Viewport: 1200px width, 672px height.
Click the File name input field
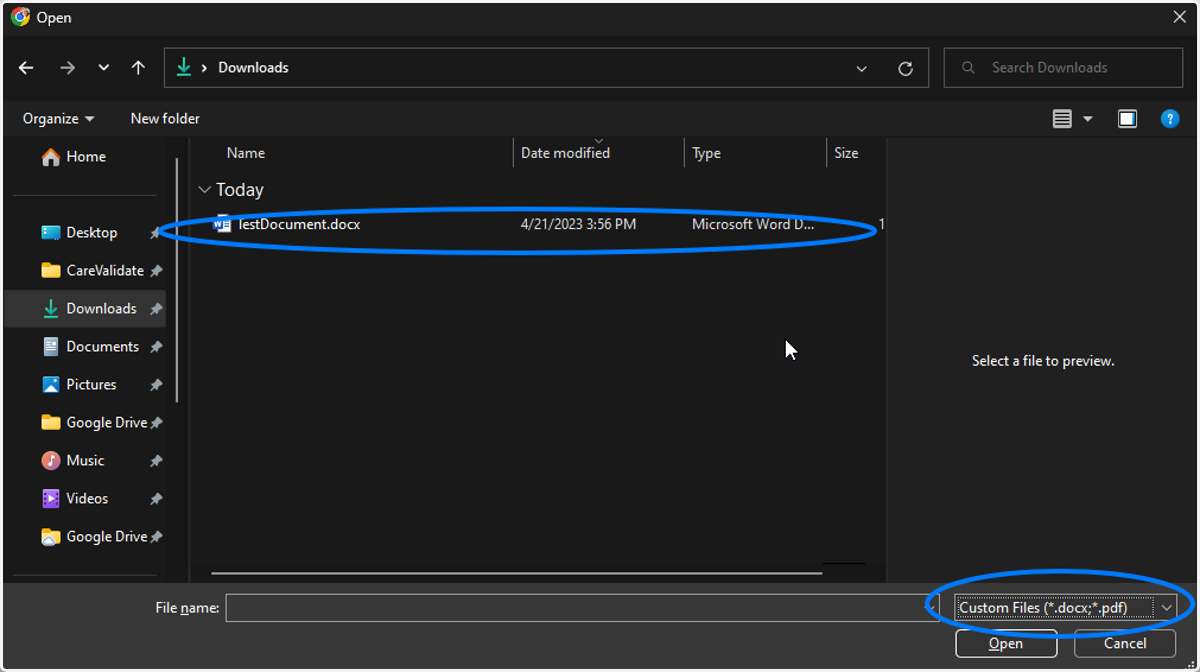(x=582, y=608)
